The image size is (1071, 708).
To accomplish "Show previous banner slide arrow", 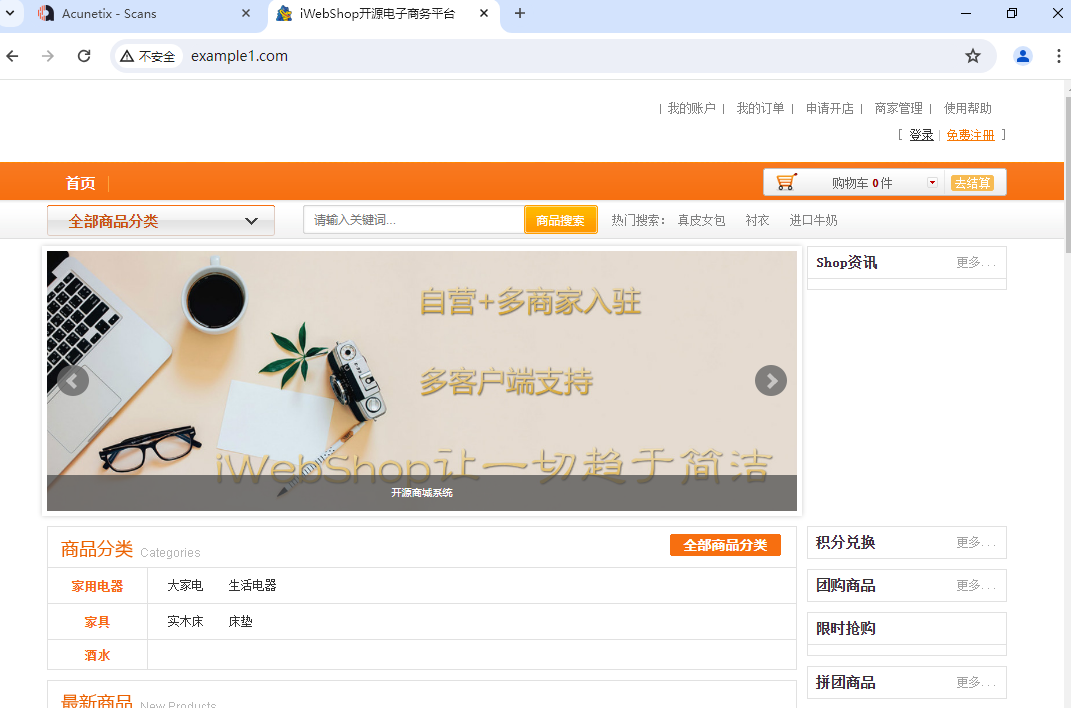I will (x=72, y=380).
